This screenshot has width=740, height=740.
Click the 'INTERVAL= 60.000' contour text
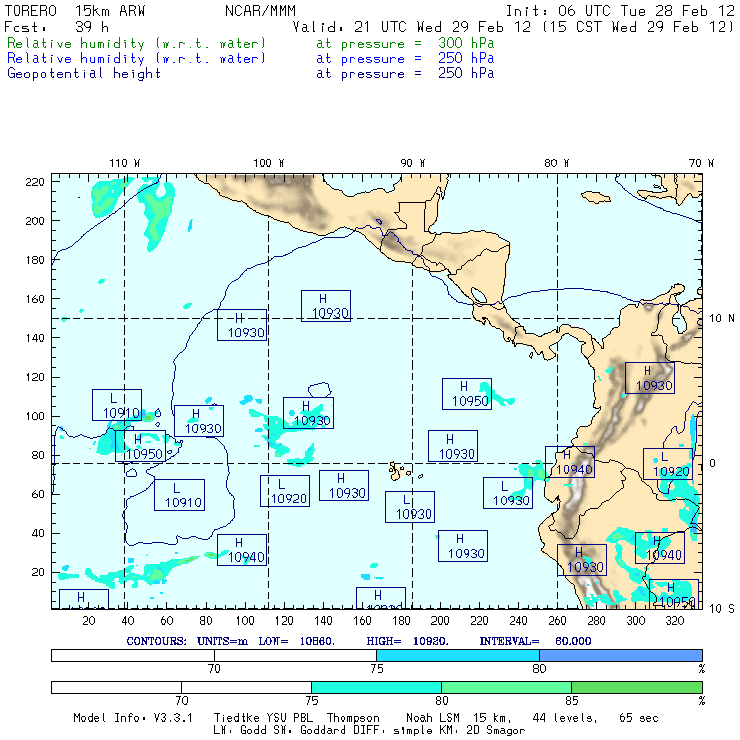[x=535, y=641]
